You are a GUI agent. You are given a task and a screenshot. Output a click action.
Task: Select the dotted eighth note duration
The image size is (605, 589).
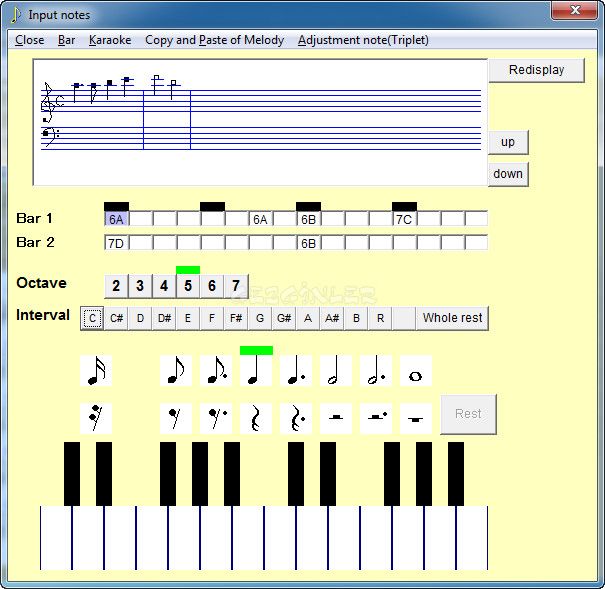tap(216, 370)
